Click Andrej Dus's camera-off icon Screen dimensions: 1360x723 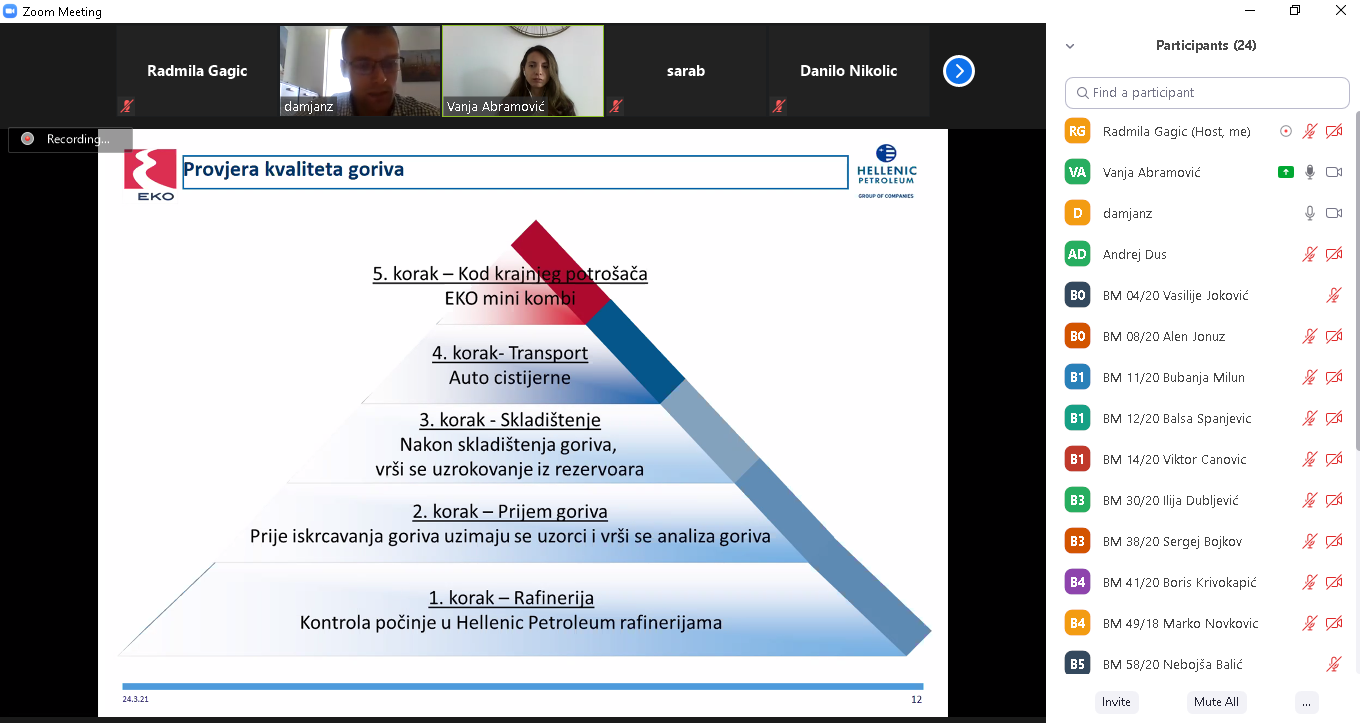[1334, 254]
